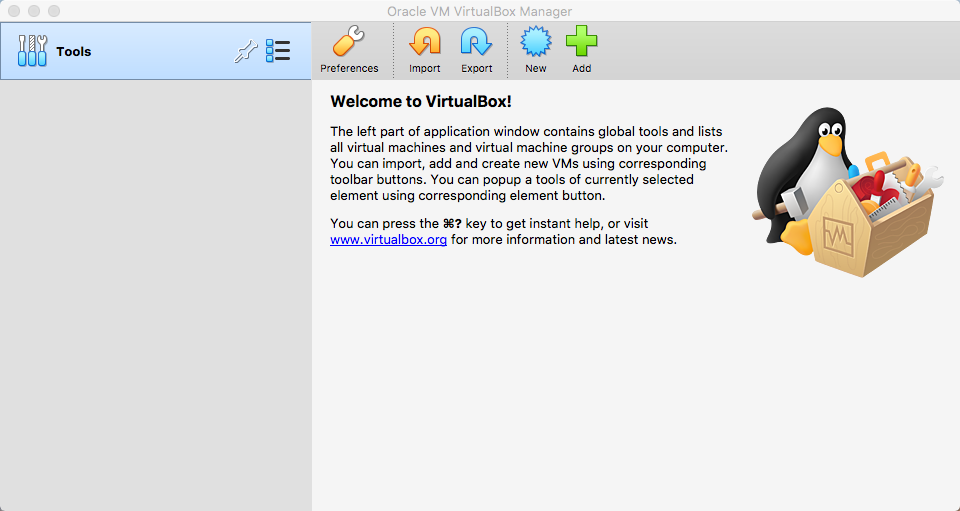960x511 pixels.
Task: Click the Import appliance icon
Action: pyautogui.click(x=424, y=42)
